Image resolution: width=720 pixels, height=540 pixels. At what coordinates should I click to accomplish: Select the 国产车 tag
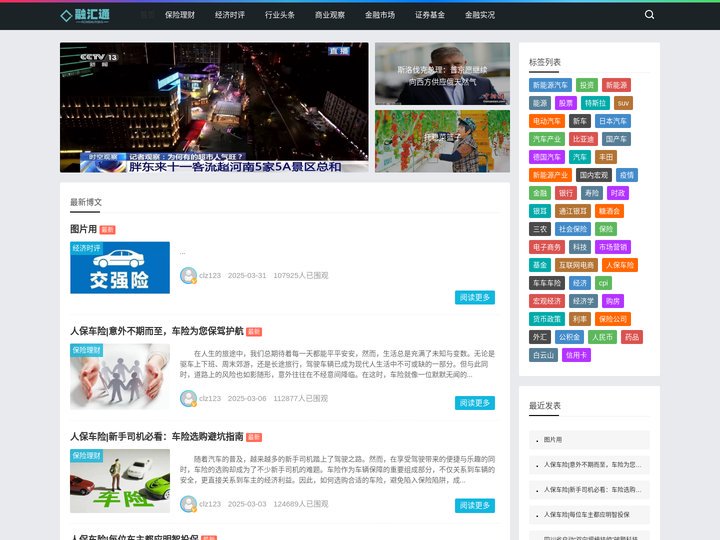(x=616, y=139)
